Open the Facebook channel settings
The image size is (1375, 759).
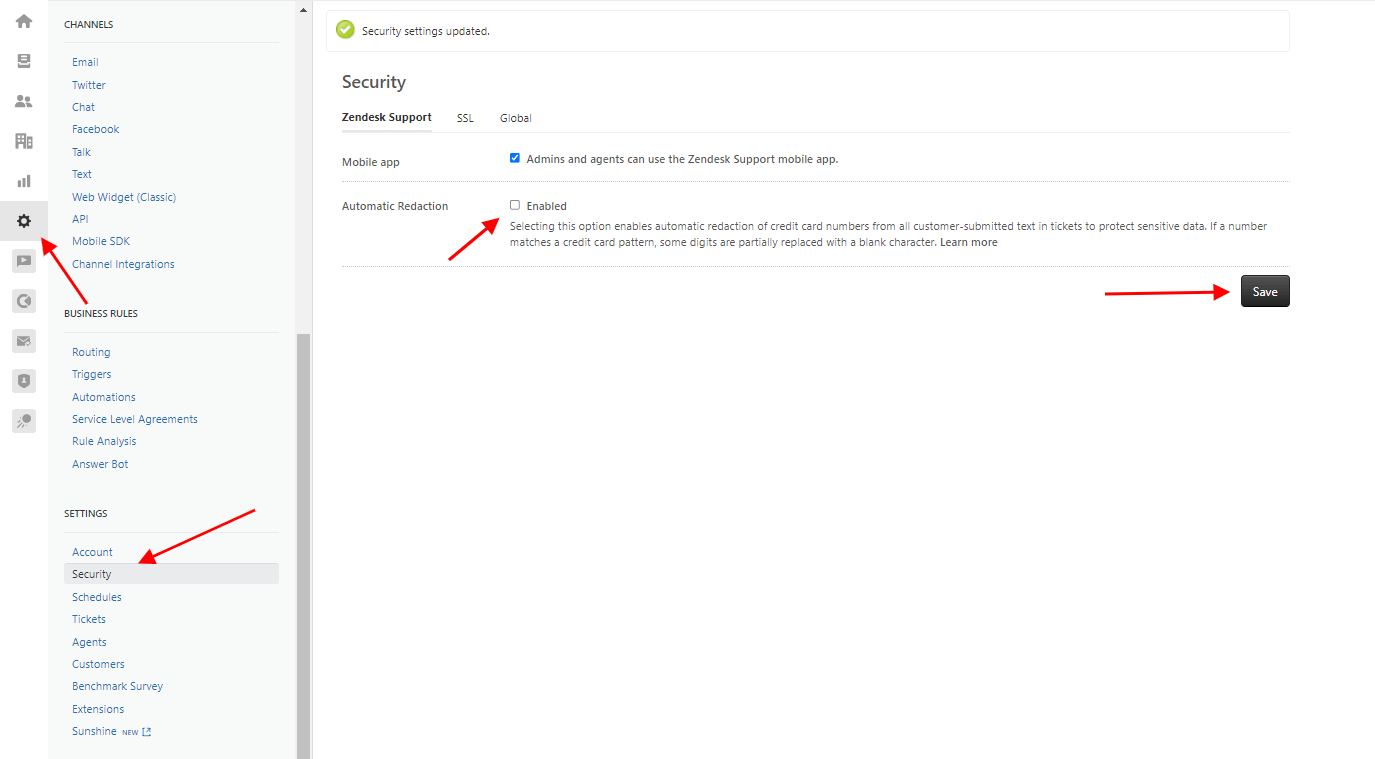pos(96,129)
